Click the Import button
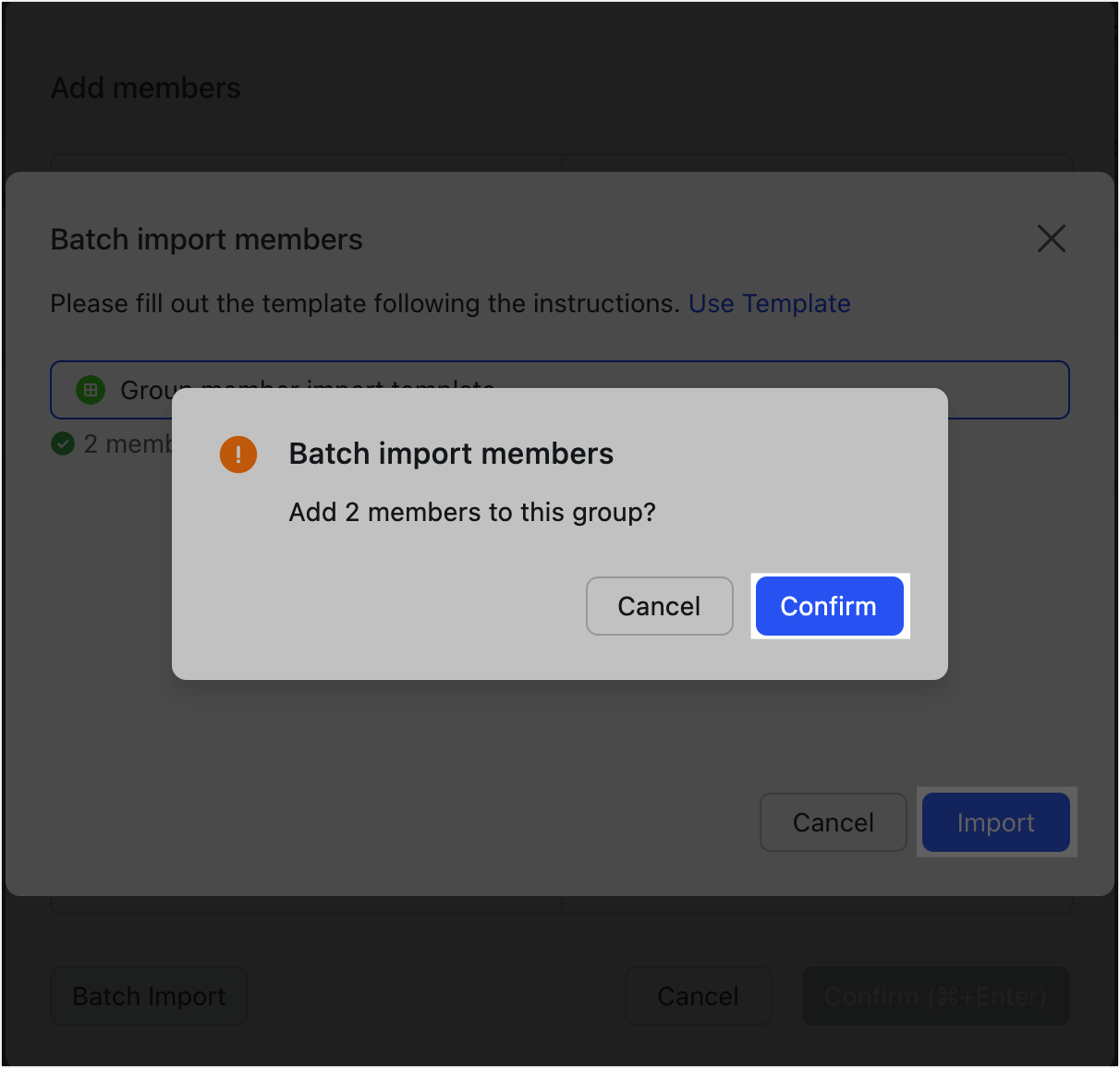The width and height of the screenshot is (1120, 1068). [x=996, y=822]
